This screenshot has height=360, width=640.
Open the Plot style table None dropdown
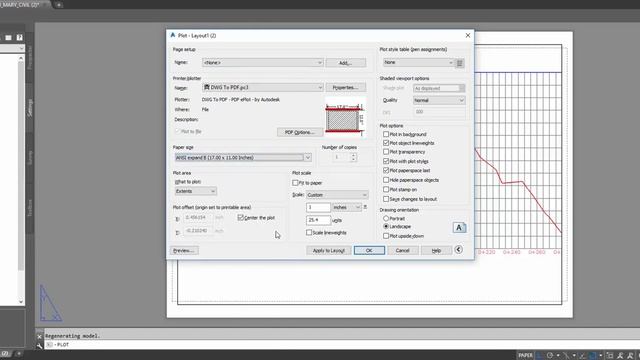418,62
